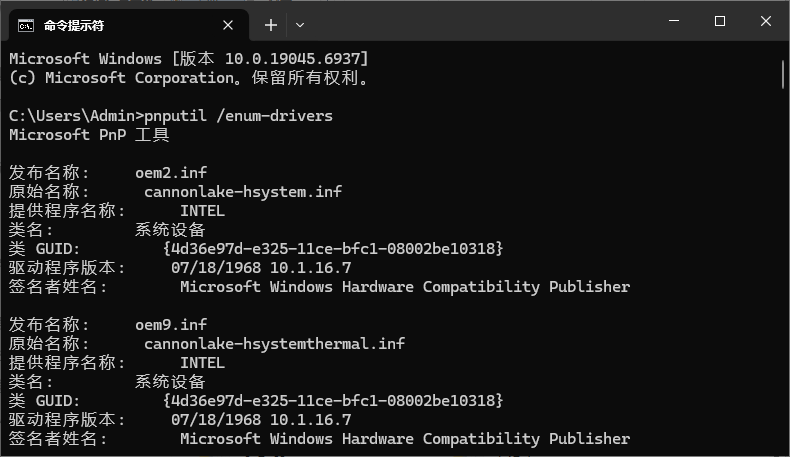
Task: Close the terminal window
Action: click(765, 22)
